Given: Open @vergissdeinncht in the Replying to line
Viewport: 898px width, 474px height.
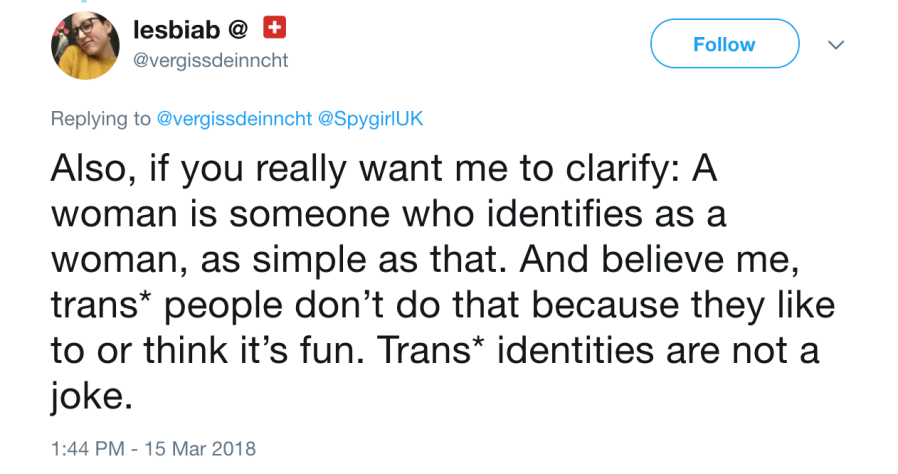Looking at the screenshot, I should (x=234, y=118).
